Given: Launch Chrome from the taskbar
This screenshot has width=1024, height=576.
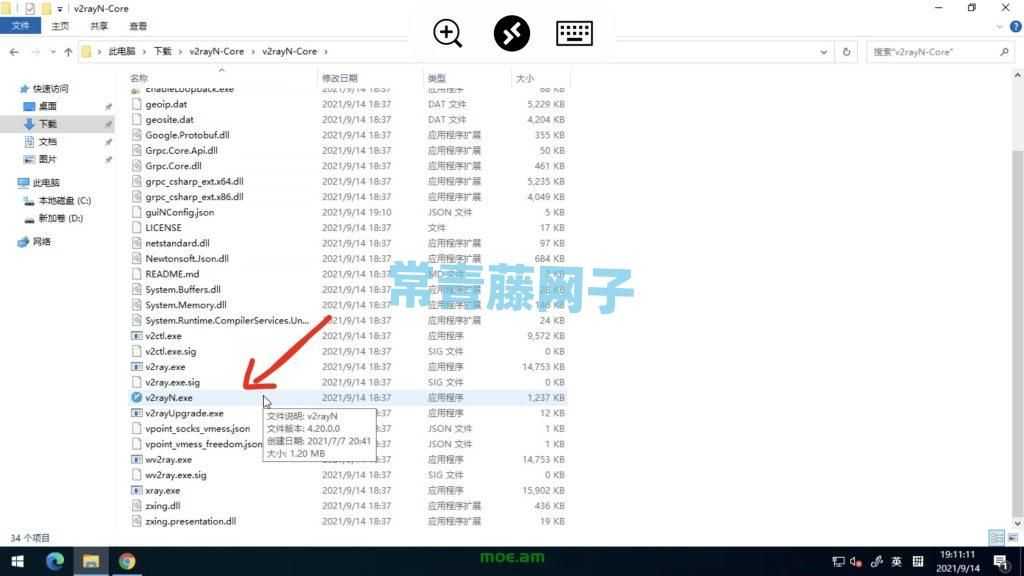Looking at the screenshot, I should click(127, 561).
